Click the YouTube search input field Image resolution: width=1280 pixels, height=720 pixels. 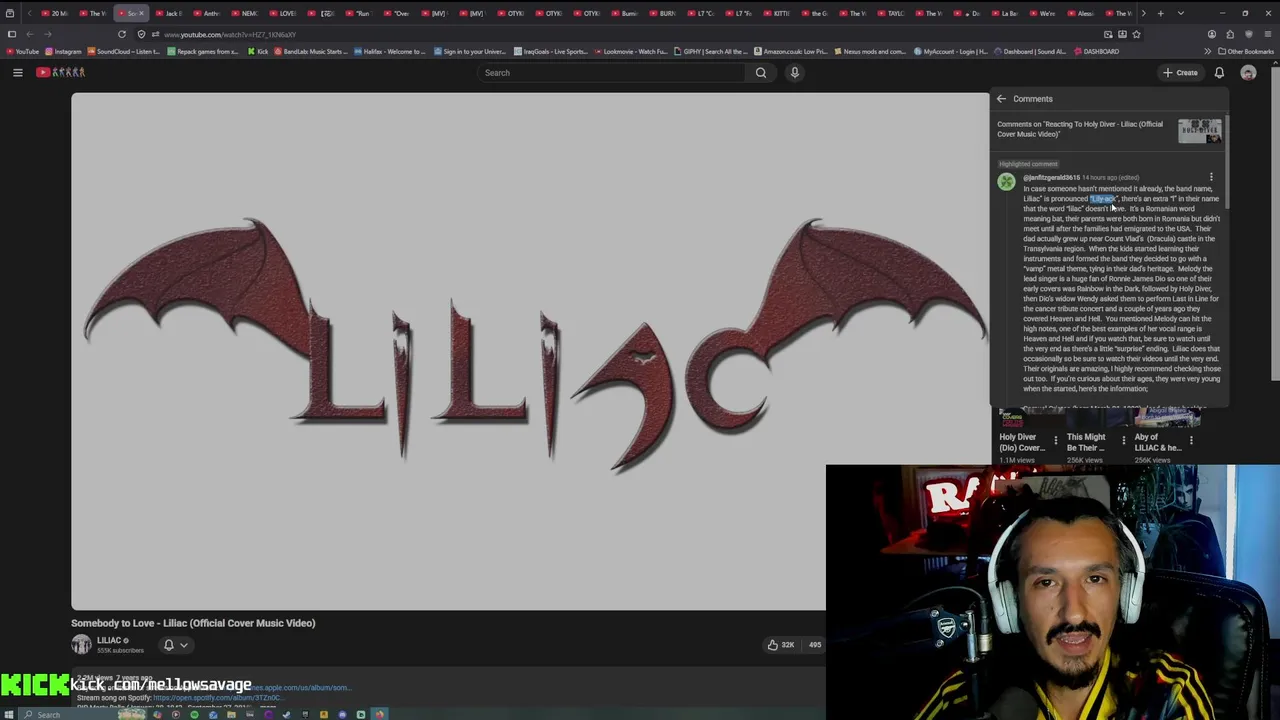[x=610, y=72]
